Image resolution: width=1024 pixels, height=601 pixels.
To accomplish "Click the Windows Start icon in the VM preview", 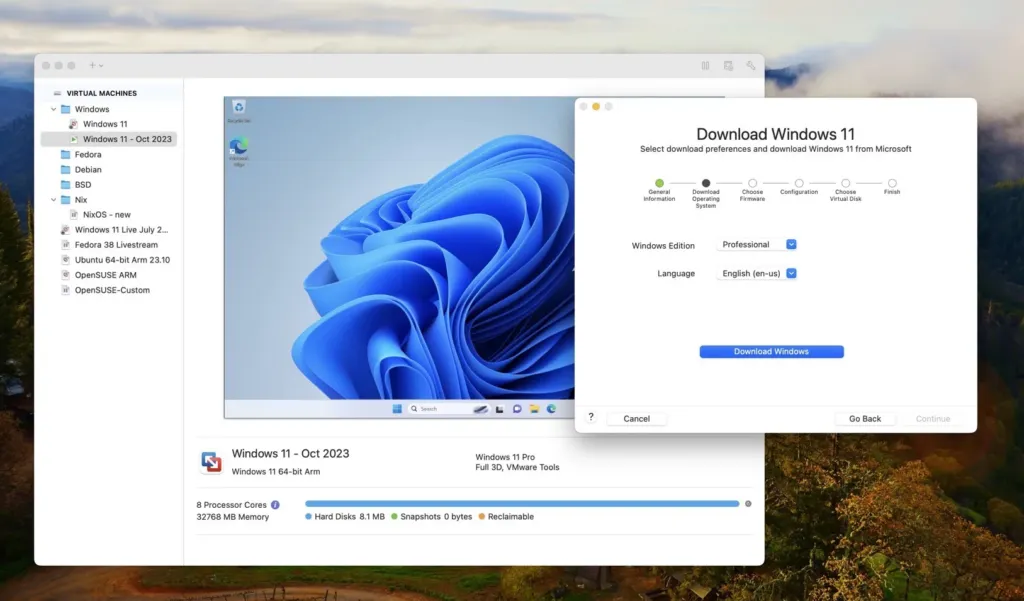I will click(x=397, y=409).
